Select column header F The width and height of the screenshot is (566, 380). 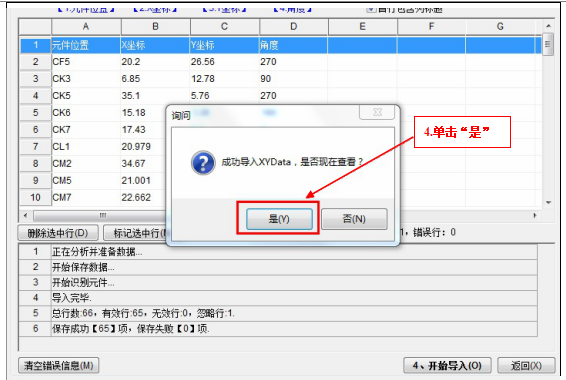pyautogui.click(x=431, y=27)
